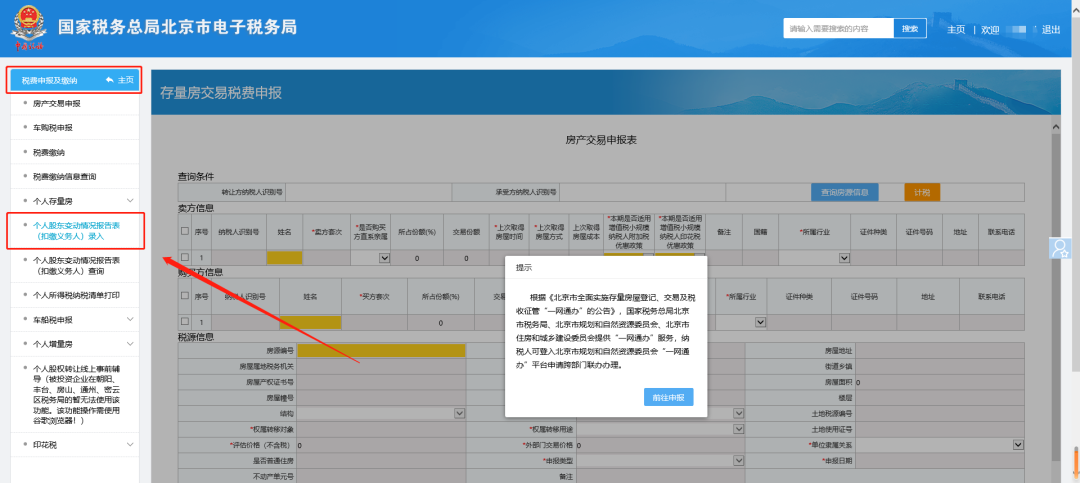Expand the 个人存量房 sidebar section

[129, 201]
